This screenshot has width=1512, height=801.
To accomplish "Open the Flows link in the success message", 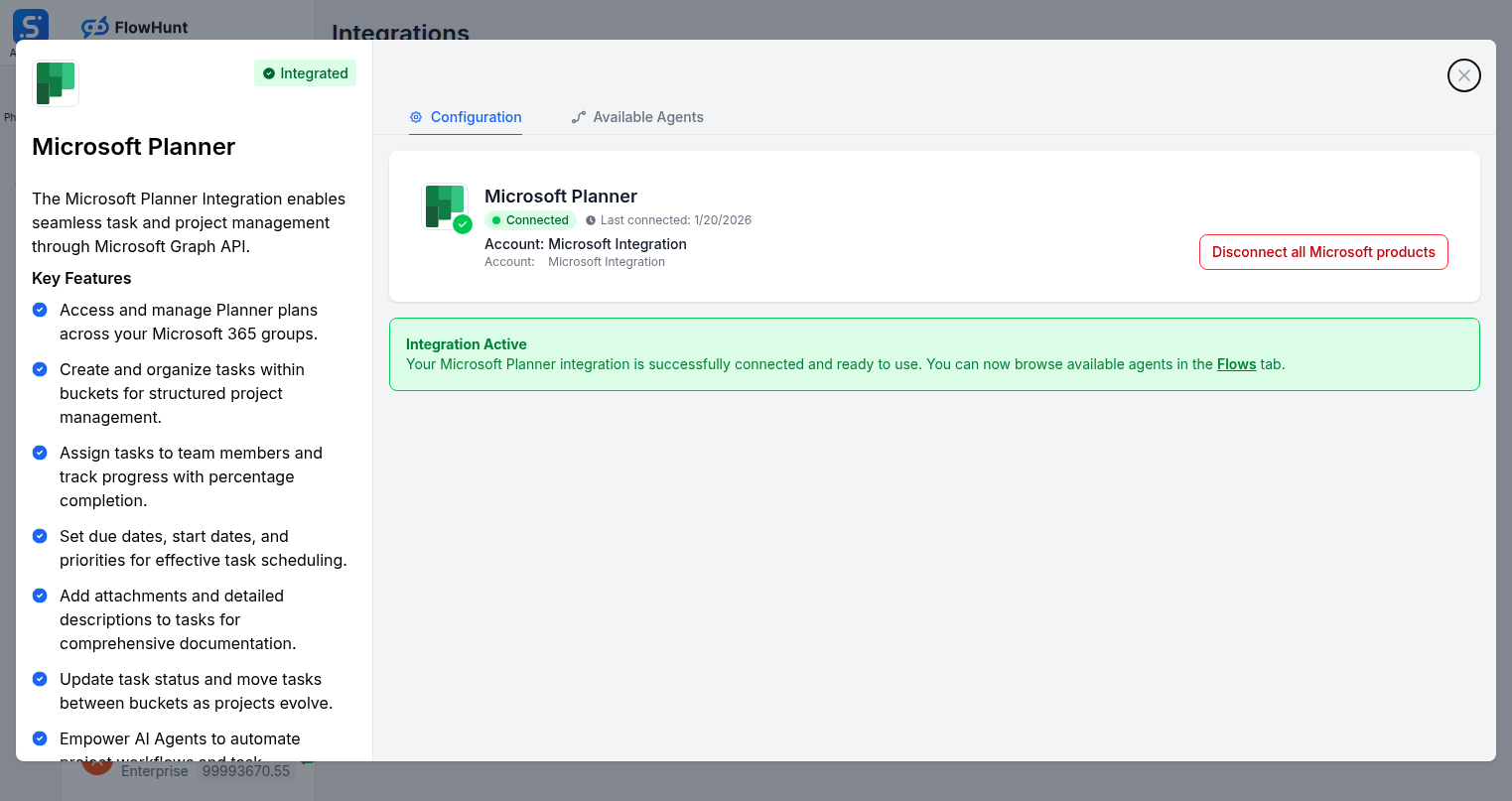I will 1236,364.
